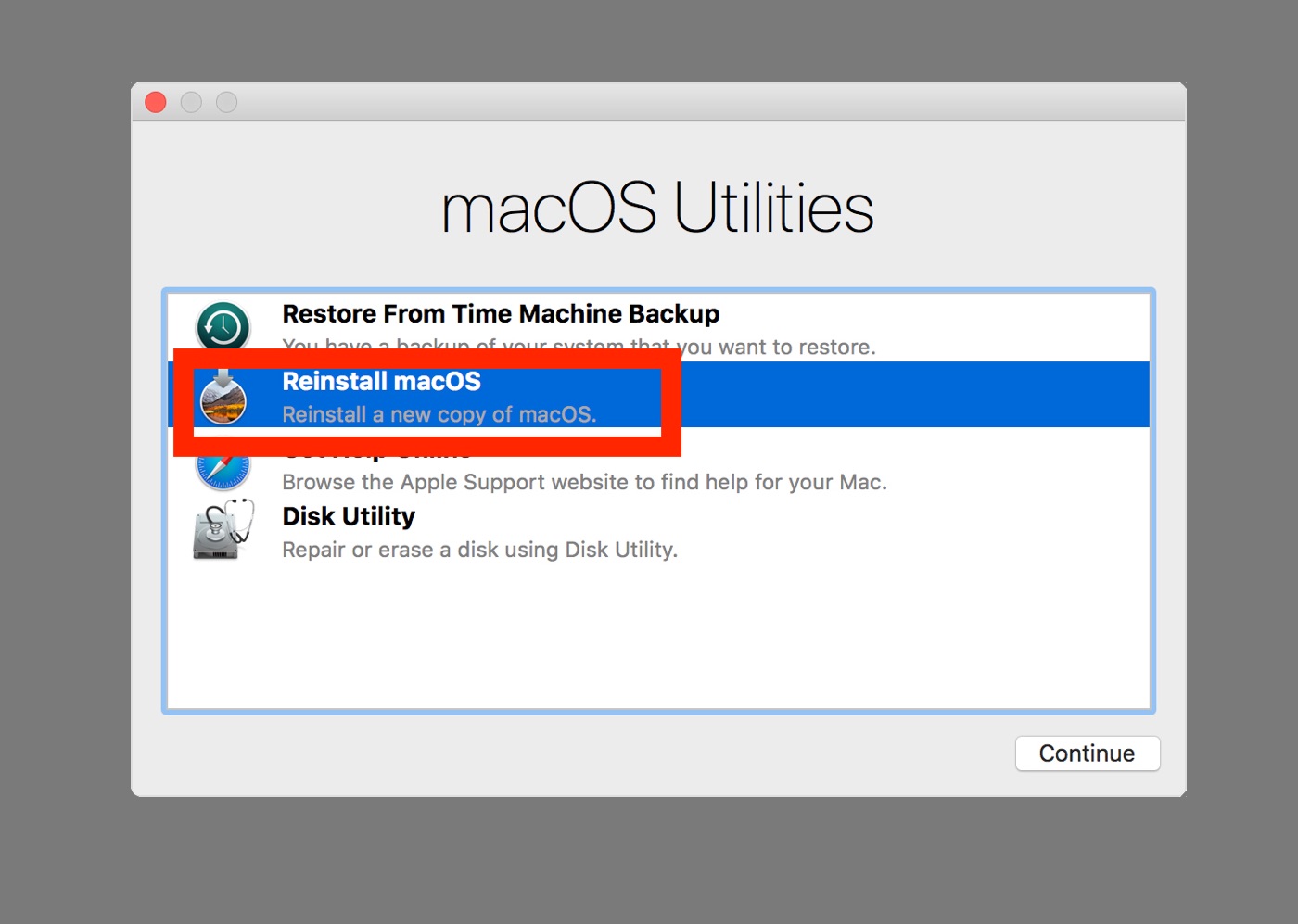Click "Reinstall a new copy of macOS" text
1298x924 pixels.
tap(439, 414)
